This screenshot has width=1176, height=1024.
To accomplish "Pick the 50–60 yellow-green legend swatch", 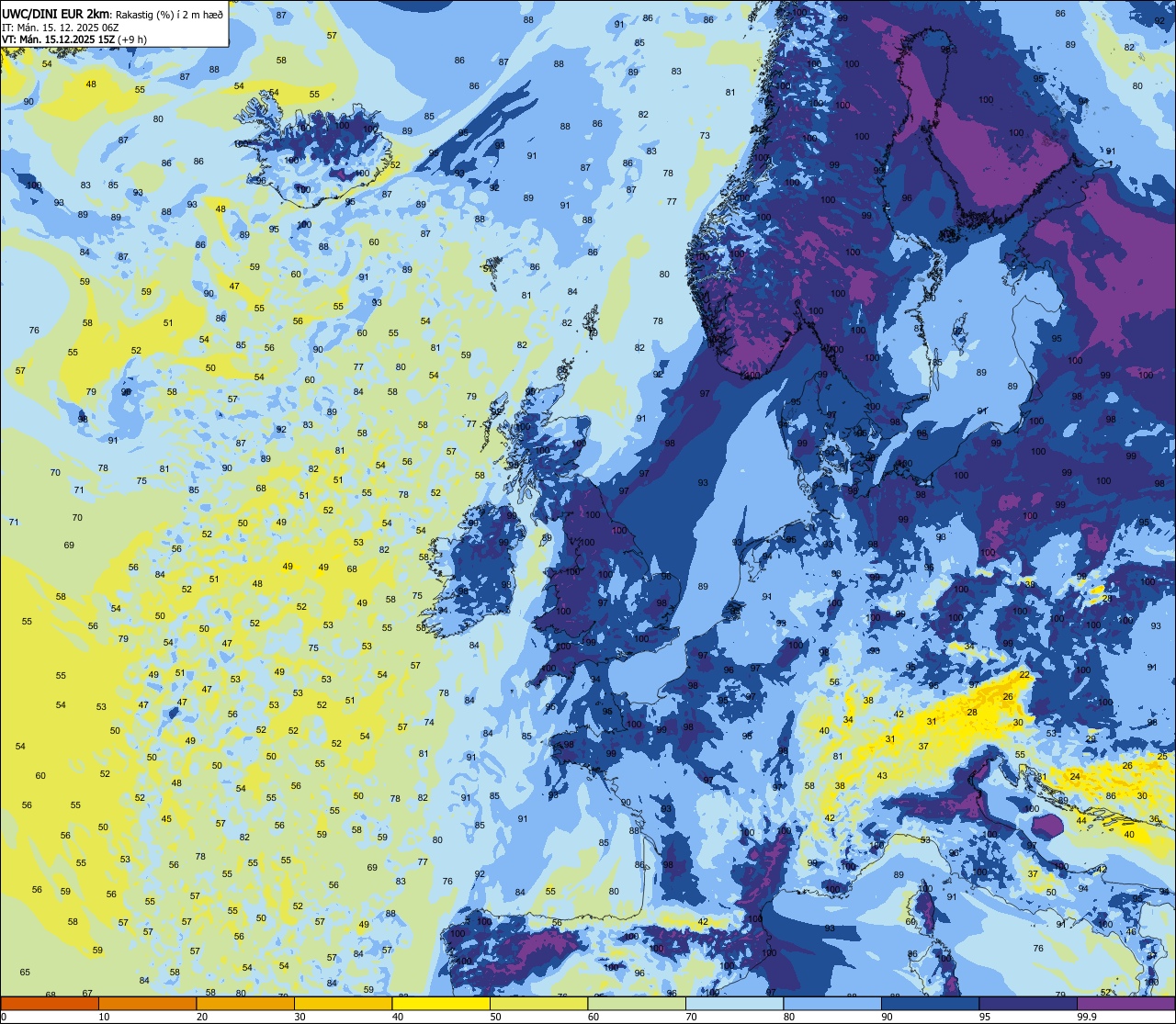I will (538, 1003).
